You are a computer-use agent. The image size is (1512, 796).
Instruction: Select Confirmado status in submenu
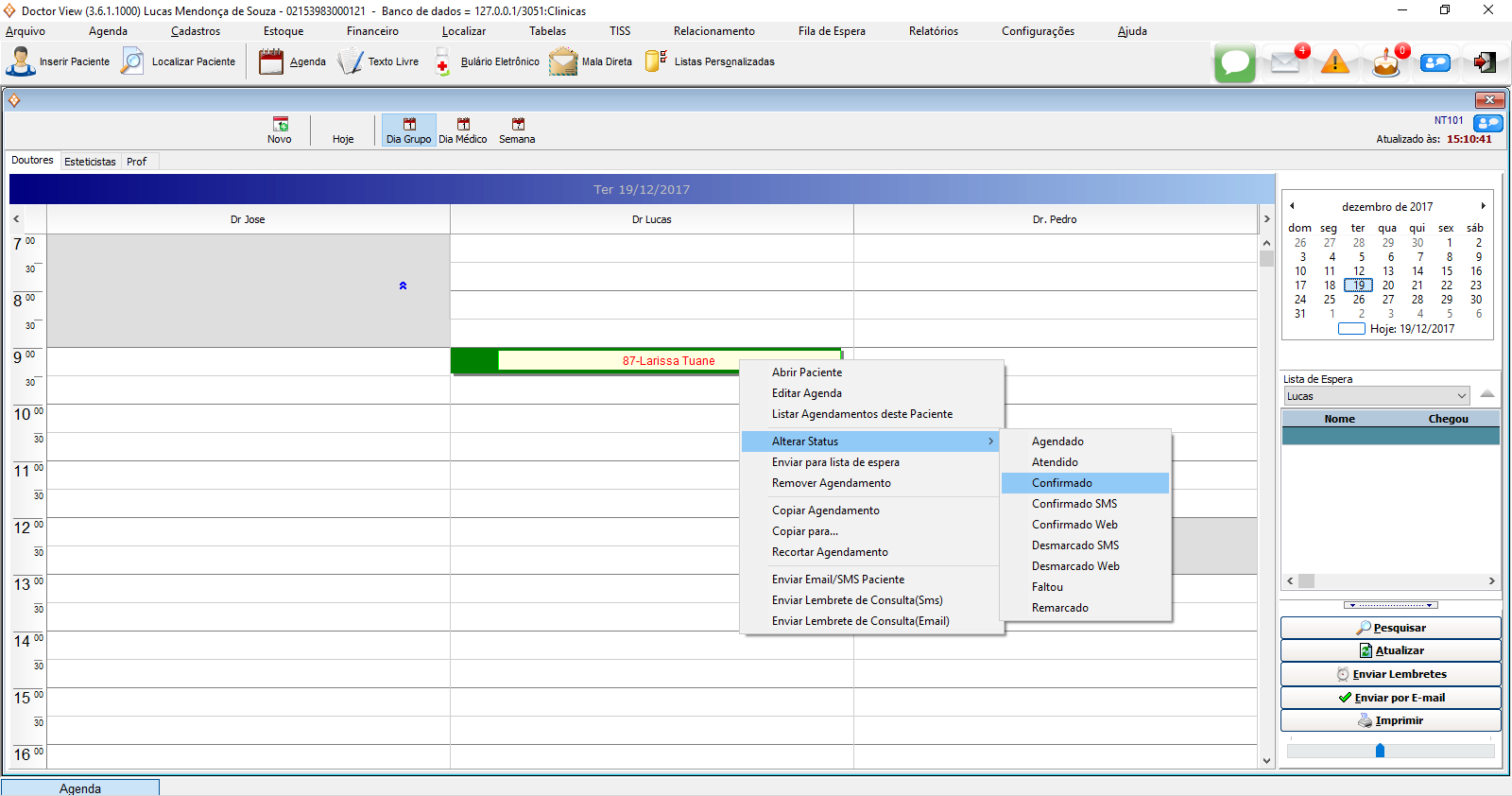(x=1061, y=483)
